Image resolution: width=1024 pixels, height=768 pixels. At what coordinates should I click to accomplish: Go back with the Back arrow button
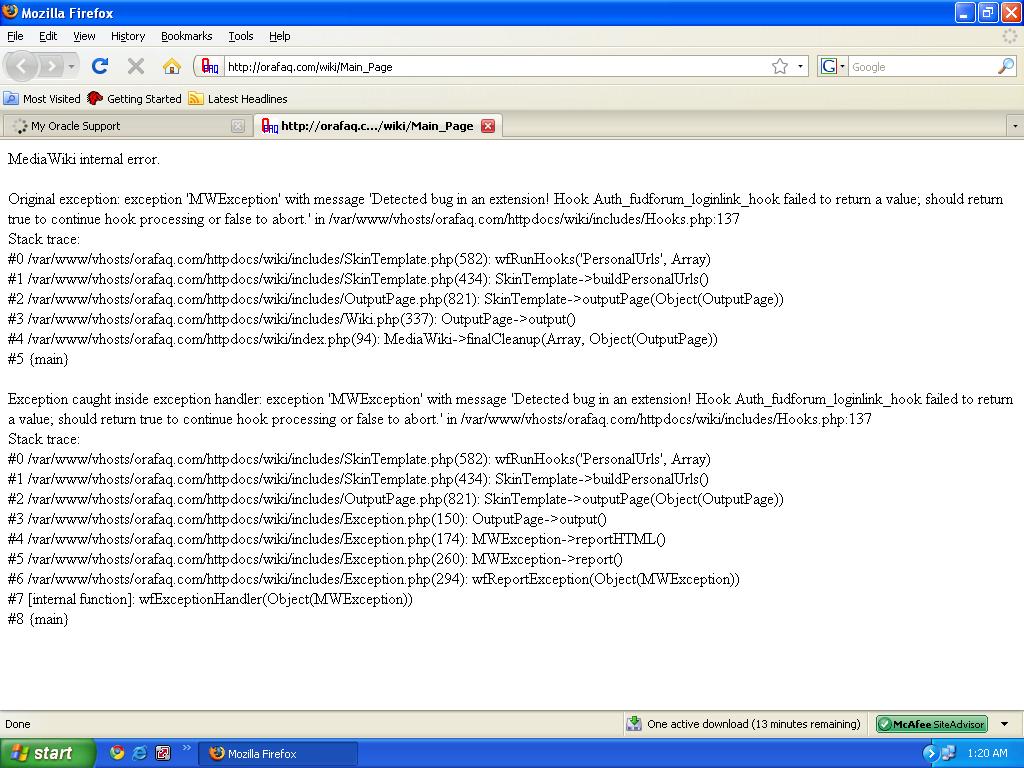click(22, 66)
